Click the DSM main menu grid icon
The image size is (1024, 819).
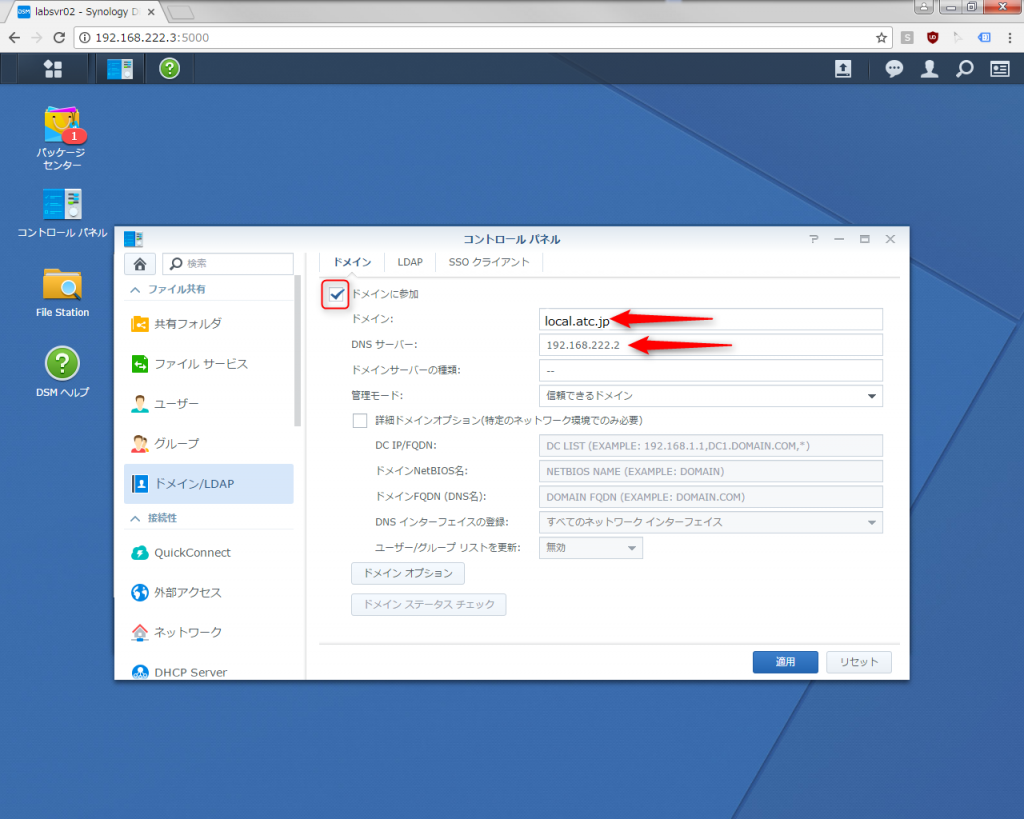pyautogui.click(x=53, y=68)
